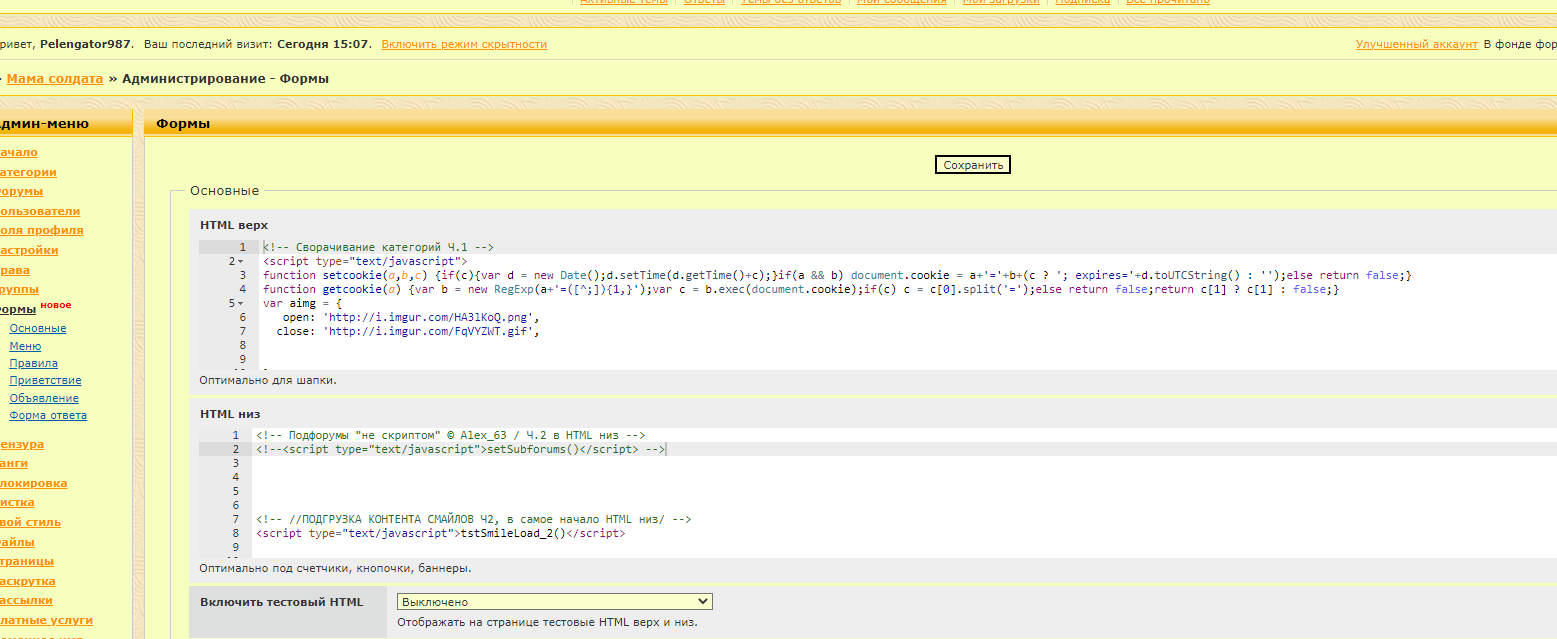Viewport: 1557px width, 639px height.
Task: Go to Ранги in admin menu
Action: click(14, 463)
